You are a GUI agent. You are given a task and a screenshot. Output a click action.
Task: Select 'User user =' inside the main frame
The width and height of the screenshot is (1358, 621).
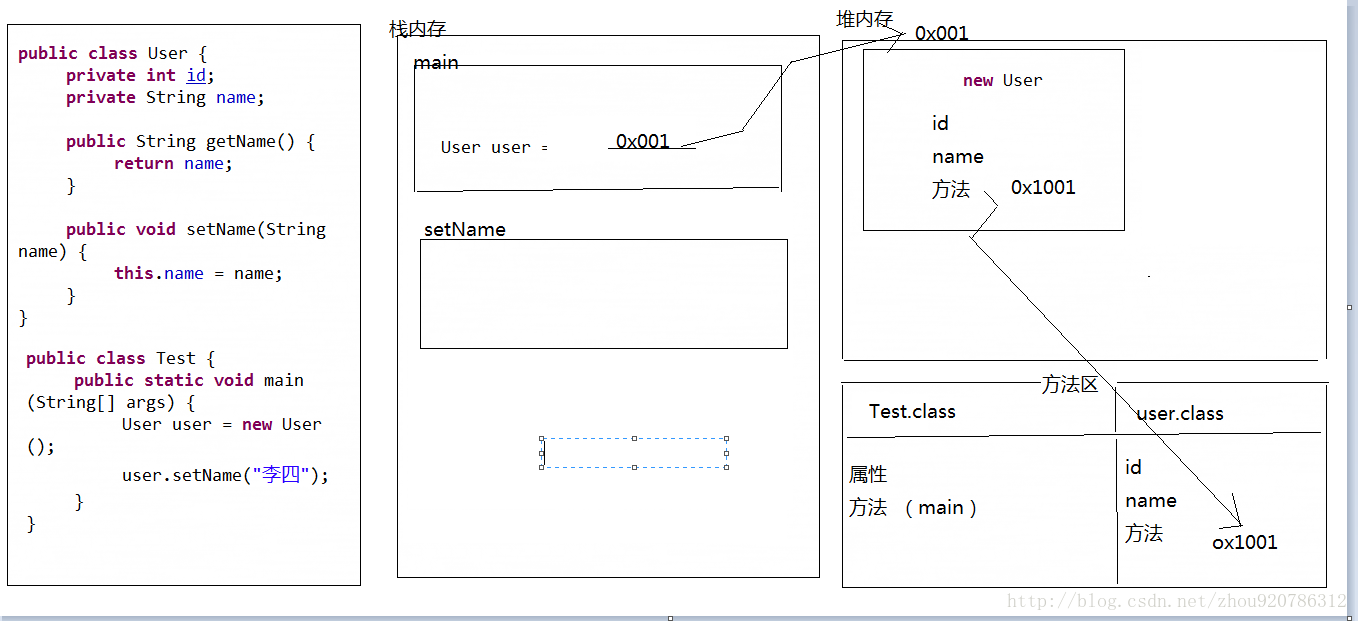[494, 148]
